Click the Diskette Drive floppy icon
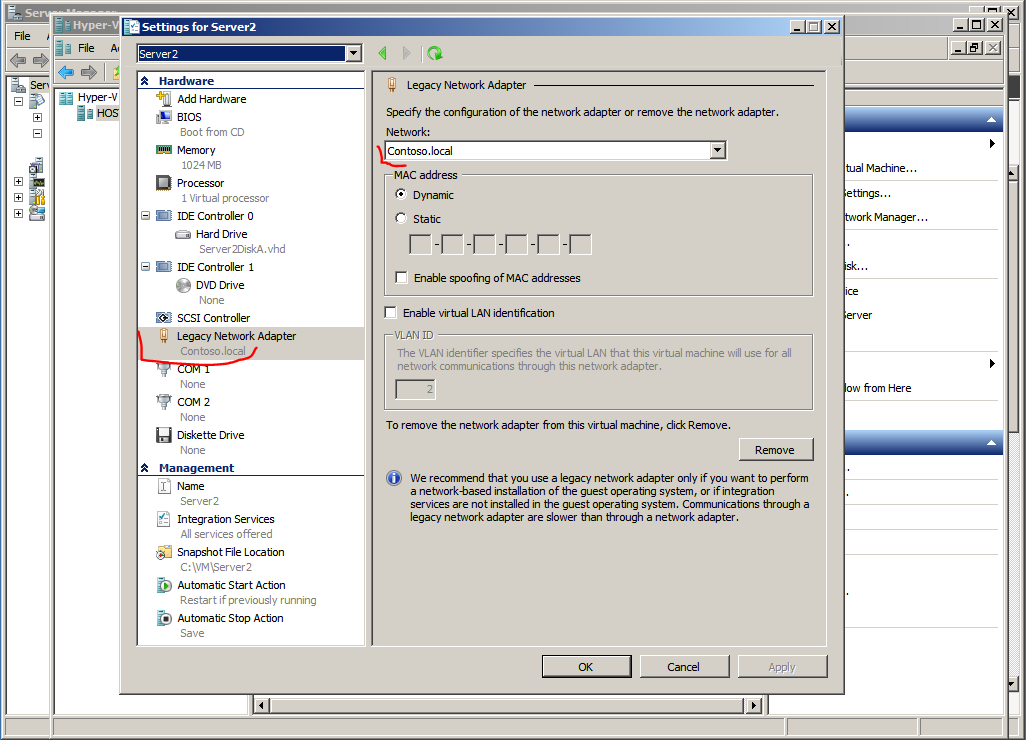The image size is (1026, 740). [x=164, y=435]
